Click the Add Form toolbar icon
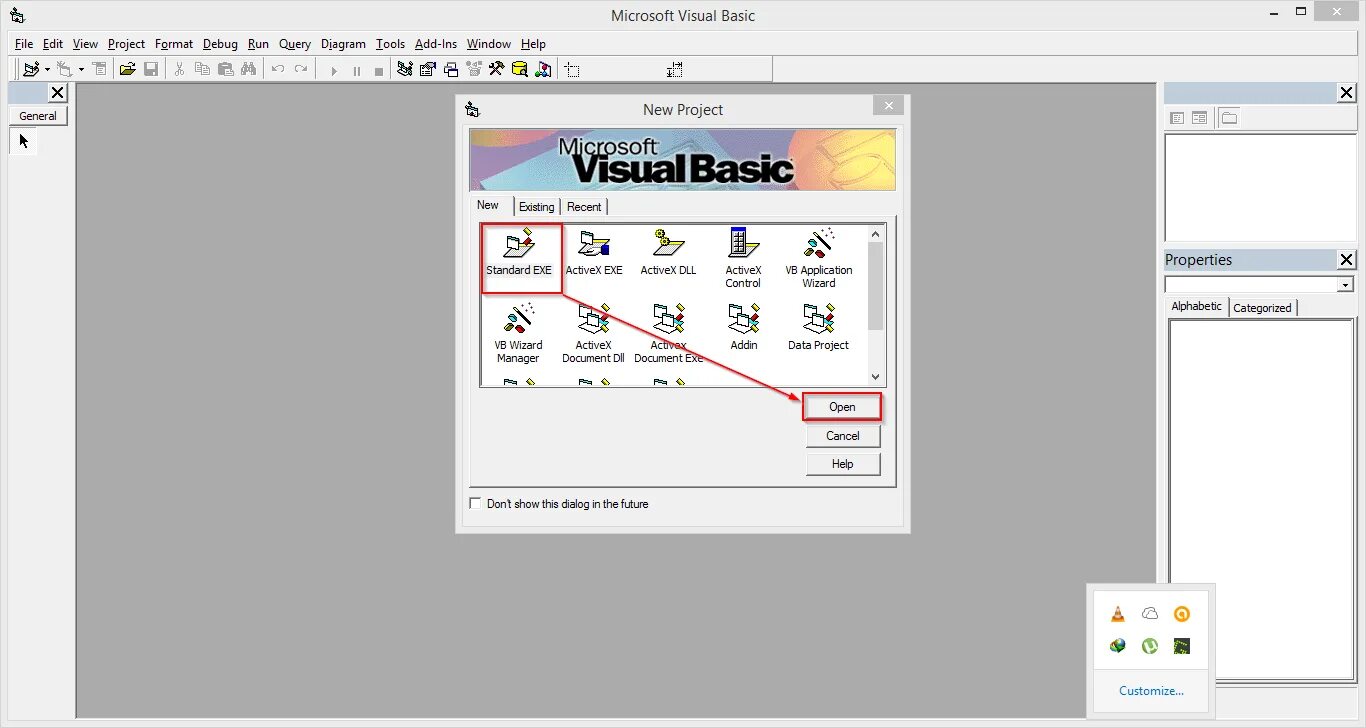 point(65,69)
